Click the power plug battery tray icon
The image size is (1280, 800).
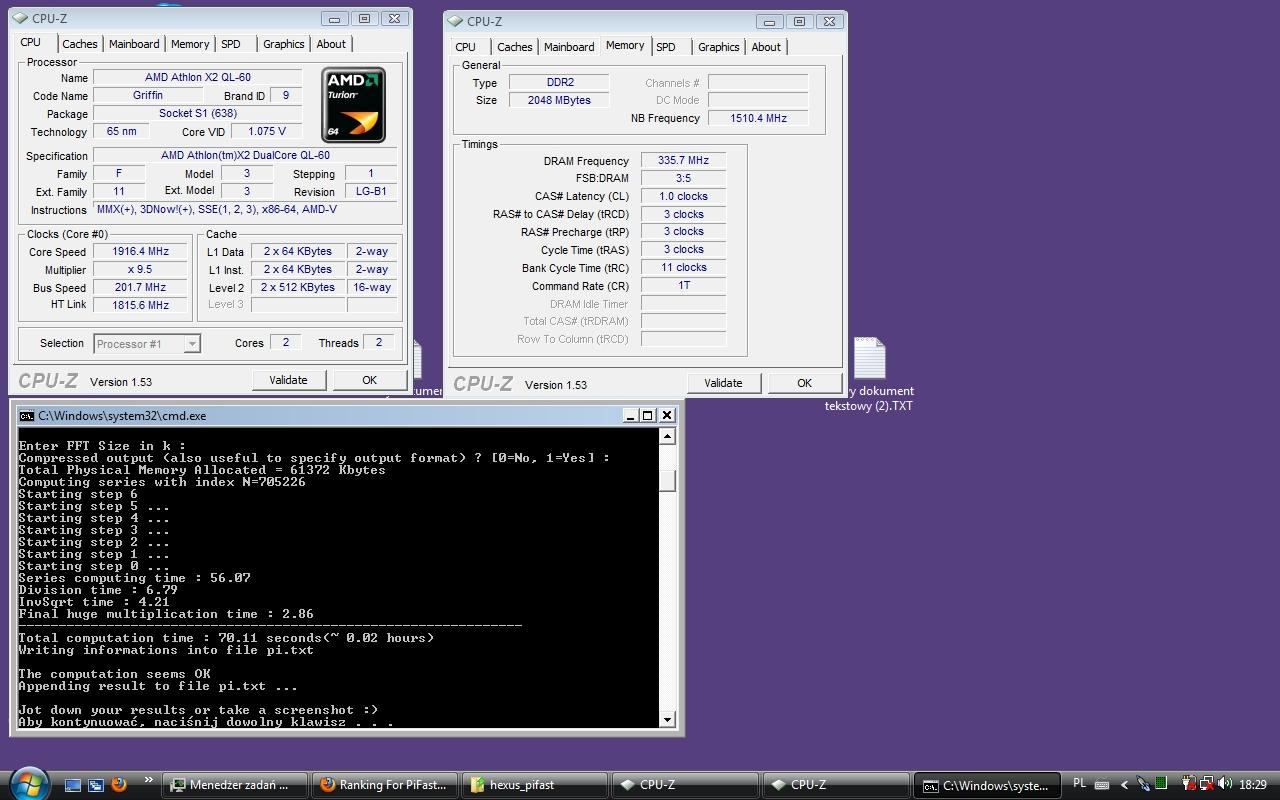click(1188, 785)
